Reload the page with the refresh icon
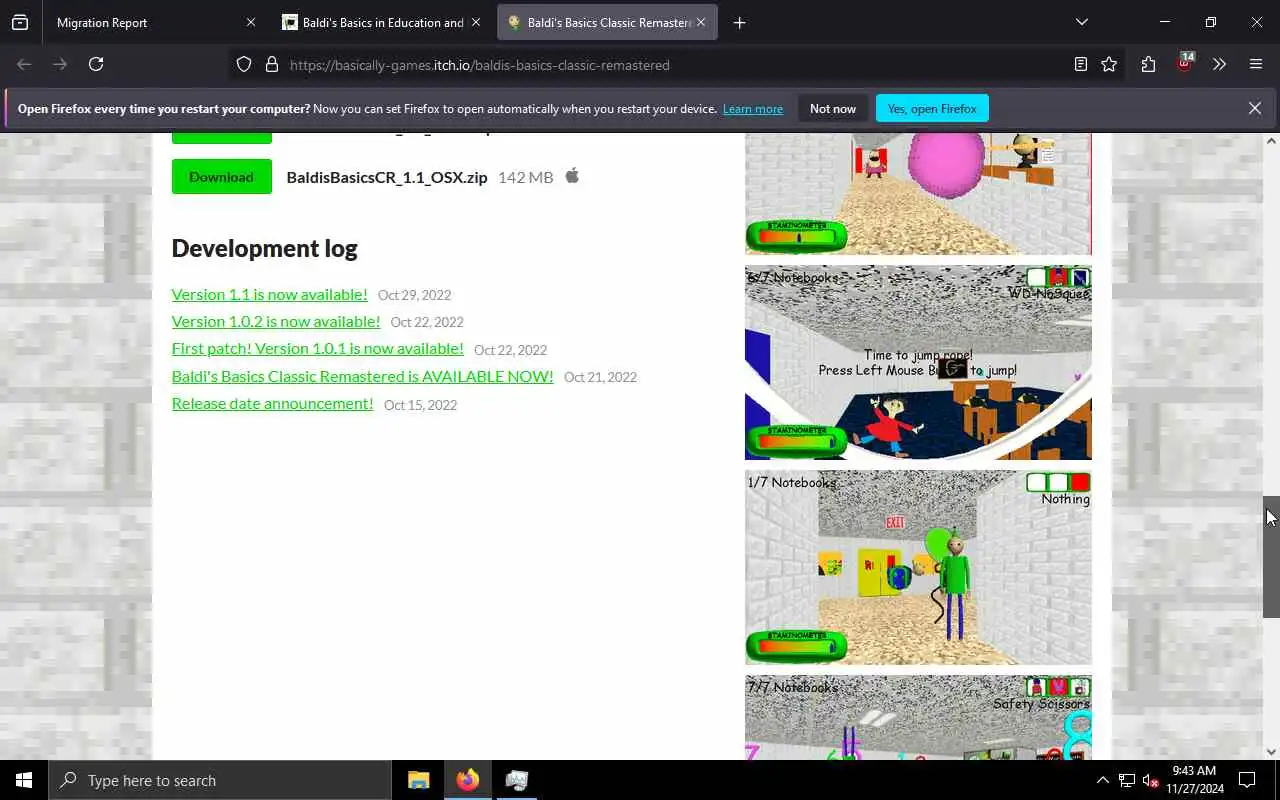 pyautogui.click(x=96, y=64)
